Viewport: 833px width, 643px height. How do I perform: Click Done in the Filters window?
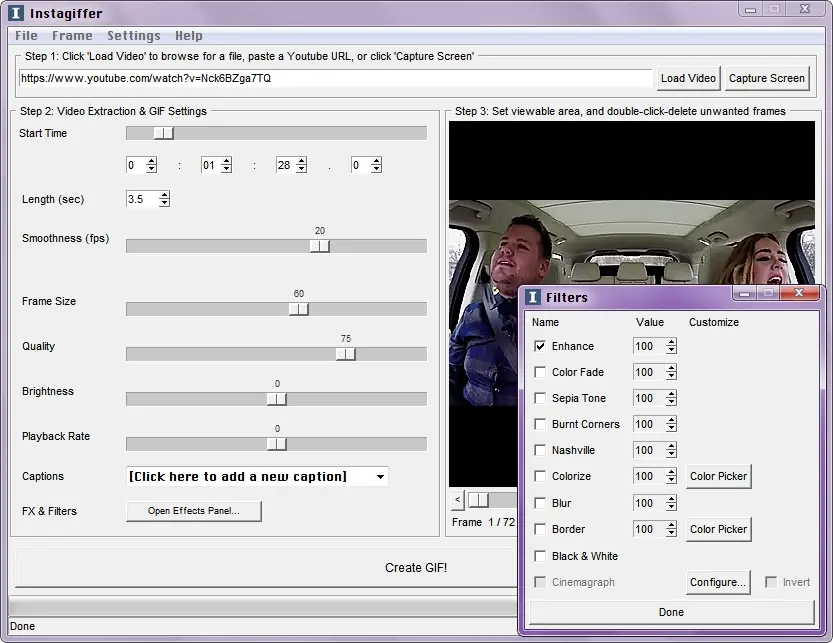(x=672, y=612)
